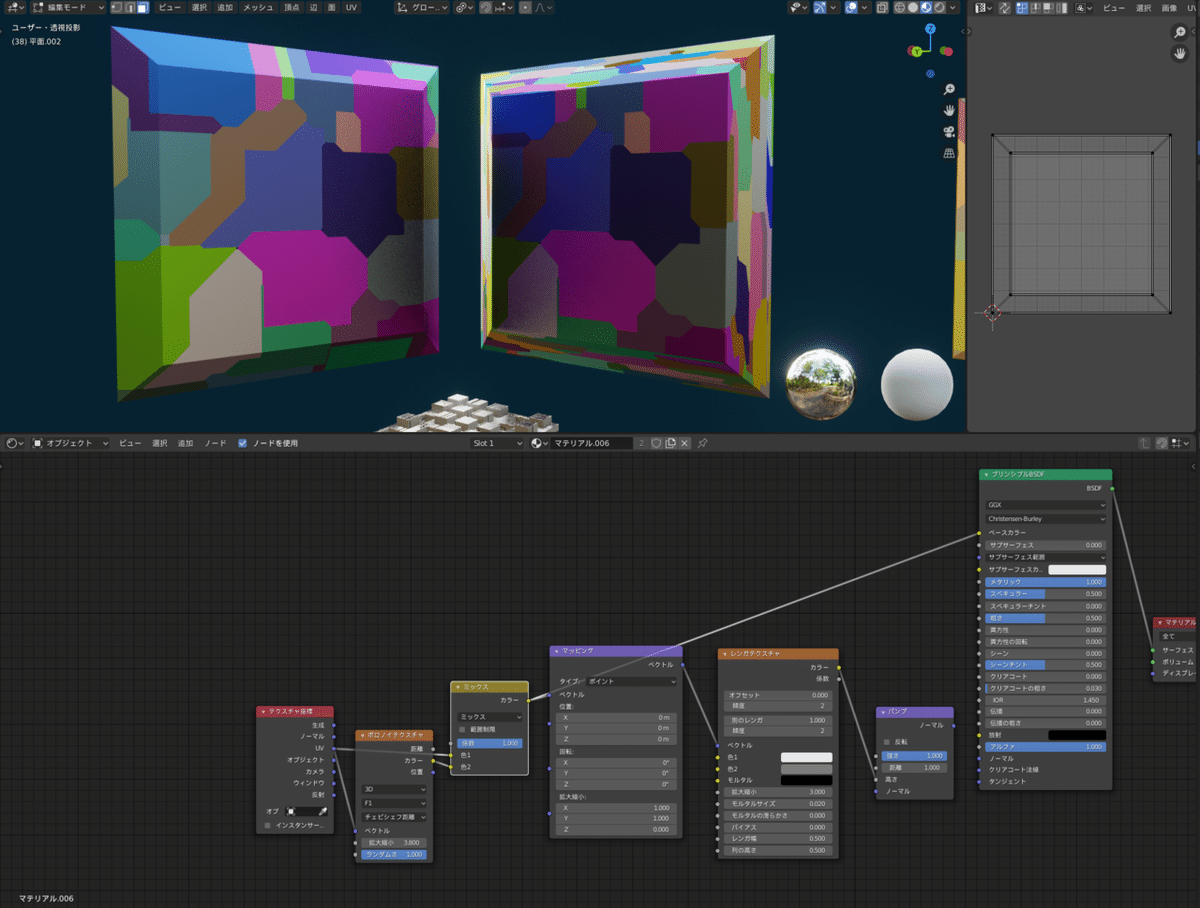Toggle the ノードを使用 checkbox

point(242,443)
